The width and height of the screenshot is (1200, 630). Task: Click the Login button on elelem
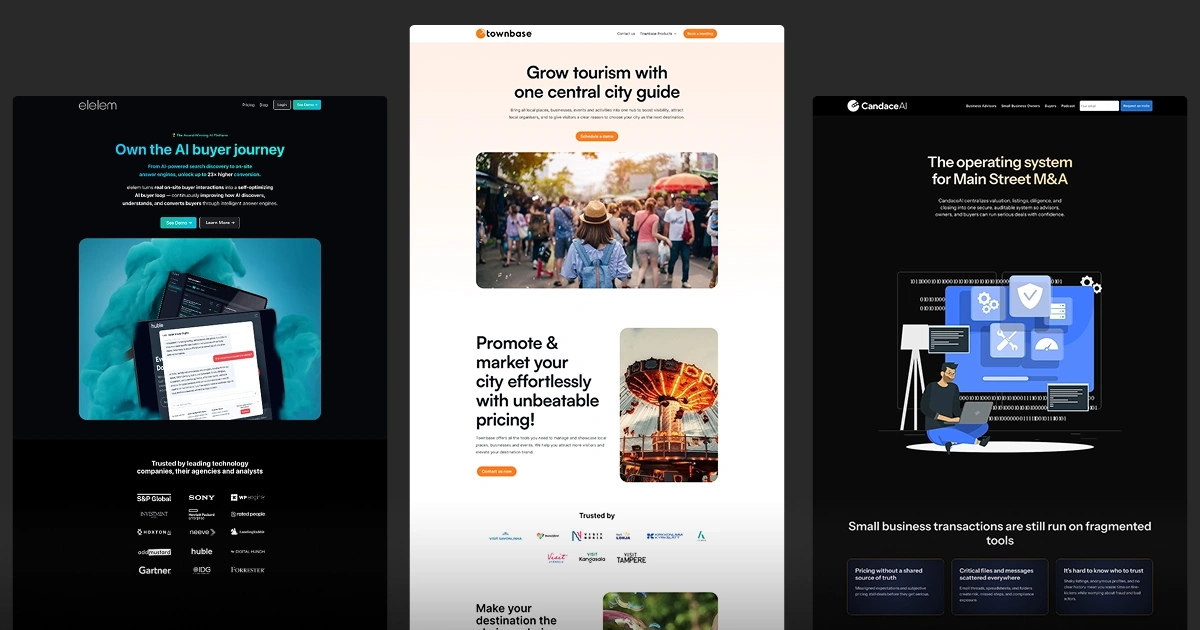282,105
